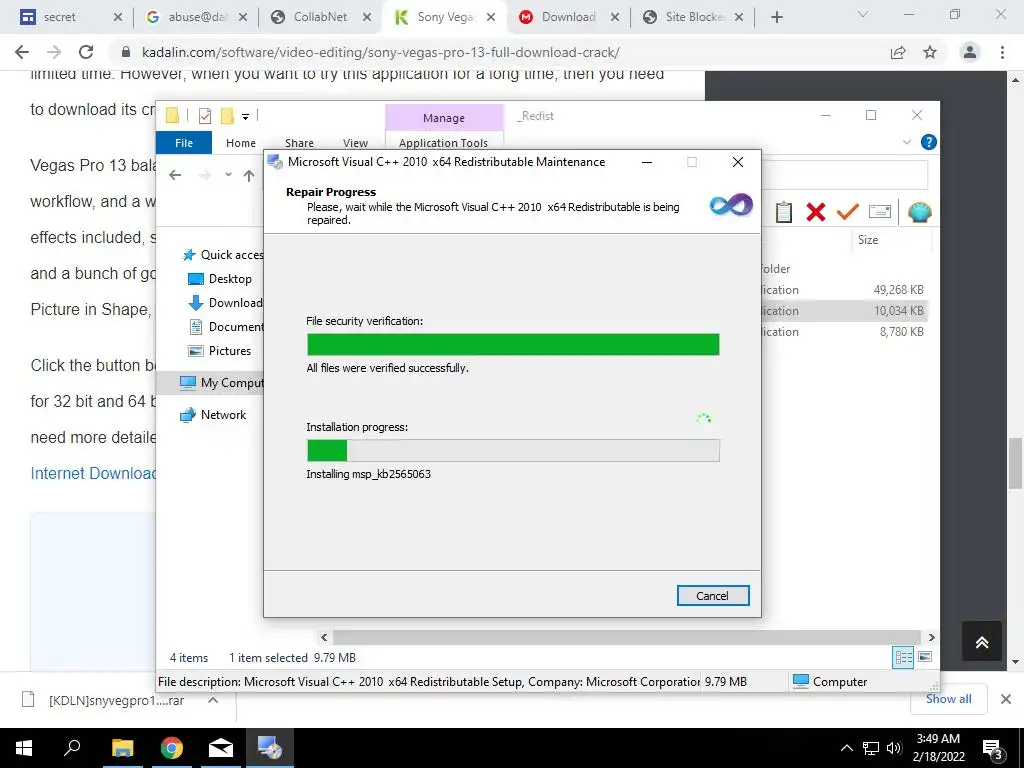Select Quick access in navigation pane
The image size is (1024, 768).
pyautogui.click(x=223, y=255)
